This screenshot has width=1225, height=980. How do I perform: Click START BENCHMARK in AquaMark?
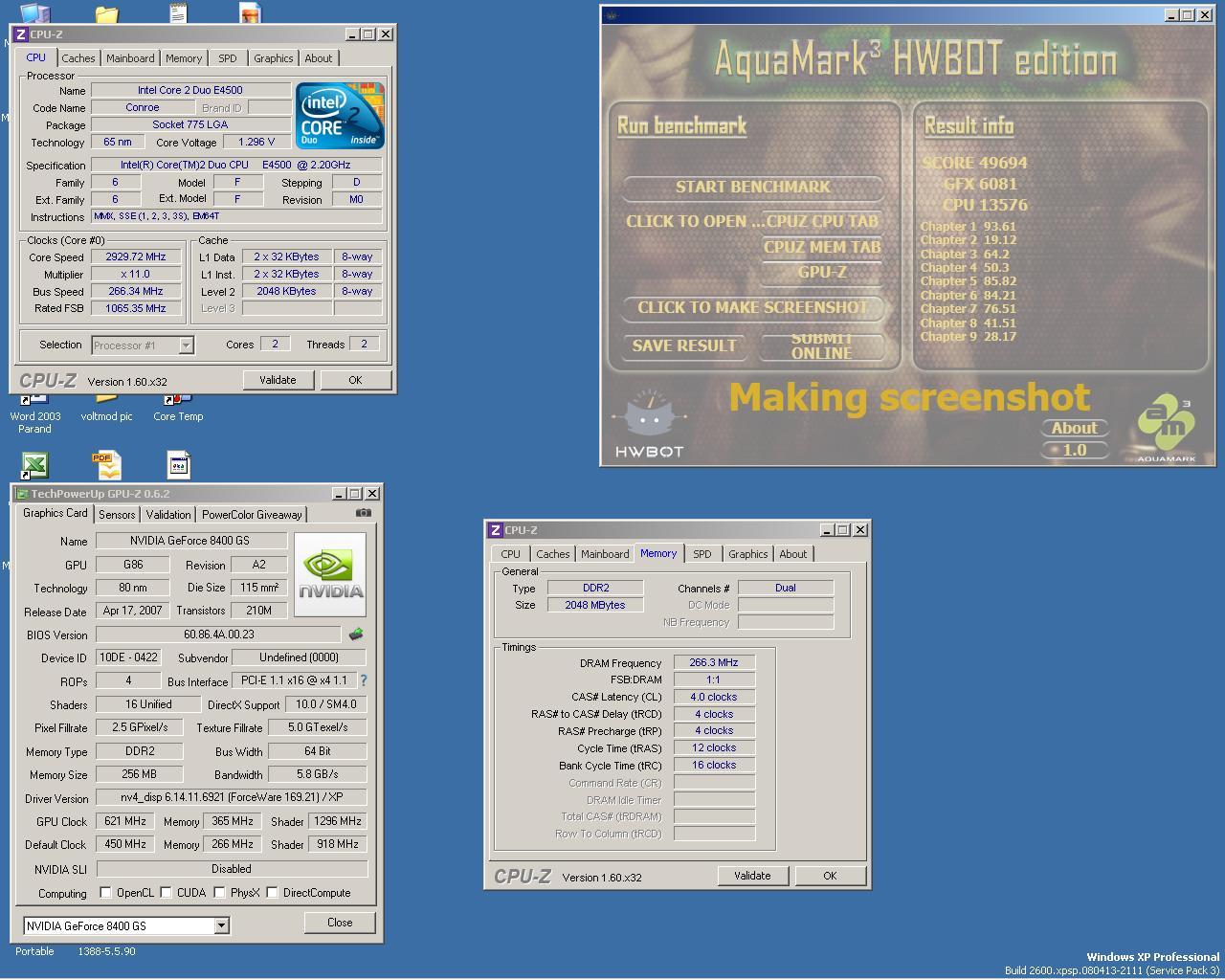[x=753, y=187]
